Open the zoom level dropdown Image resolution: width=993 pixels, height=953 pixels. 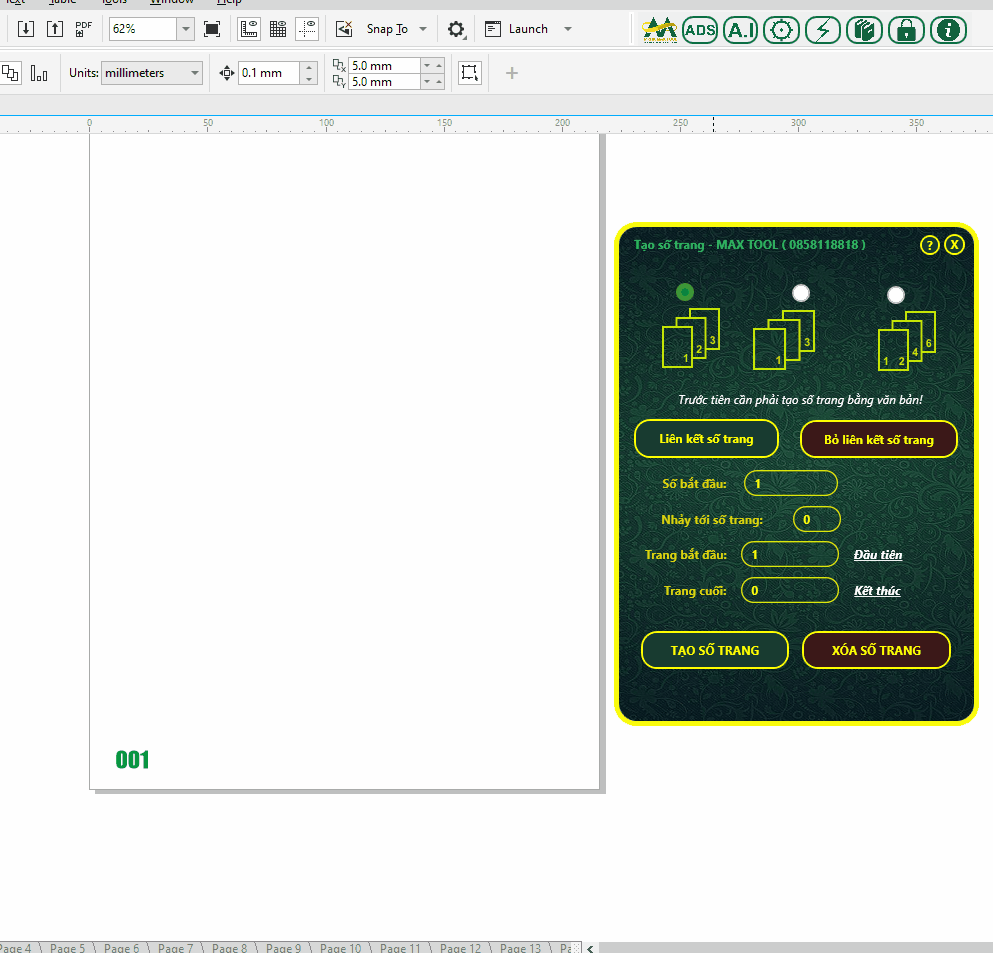(185, 29)
